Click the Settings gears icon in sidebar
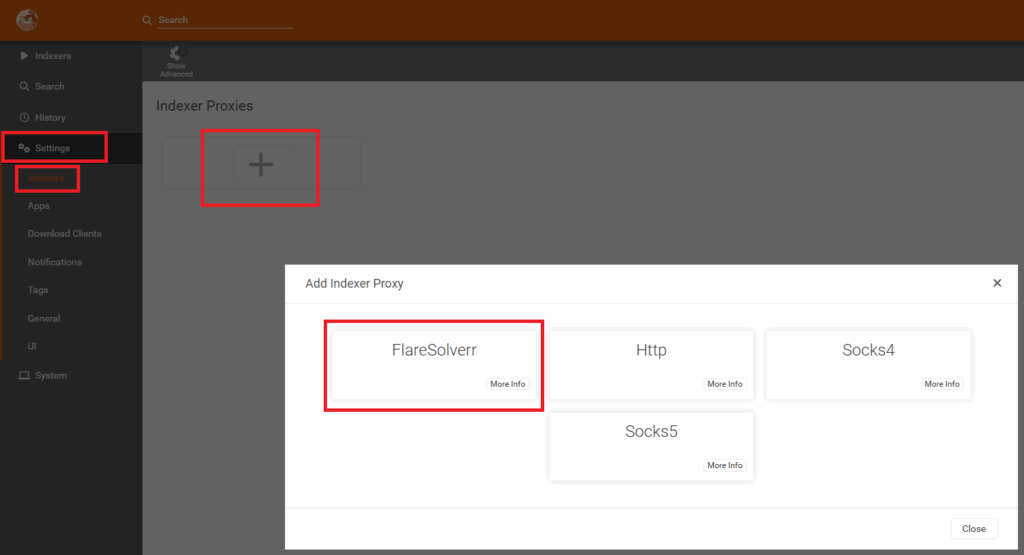The image size is (1024, 555). (24, 148)
